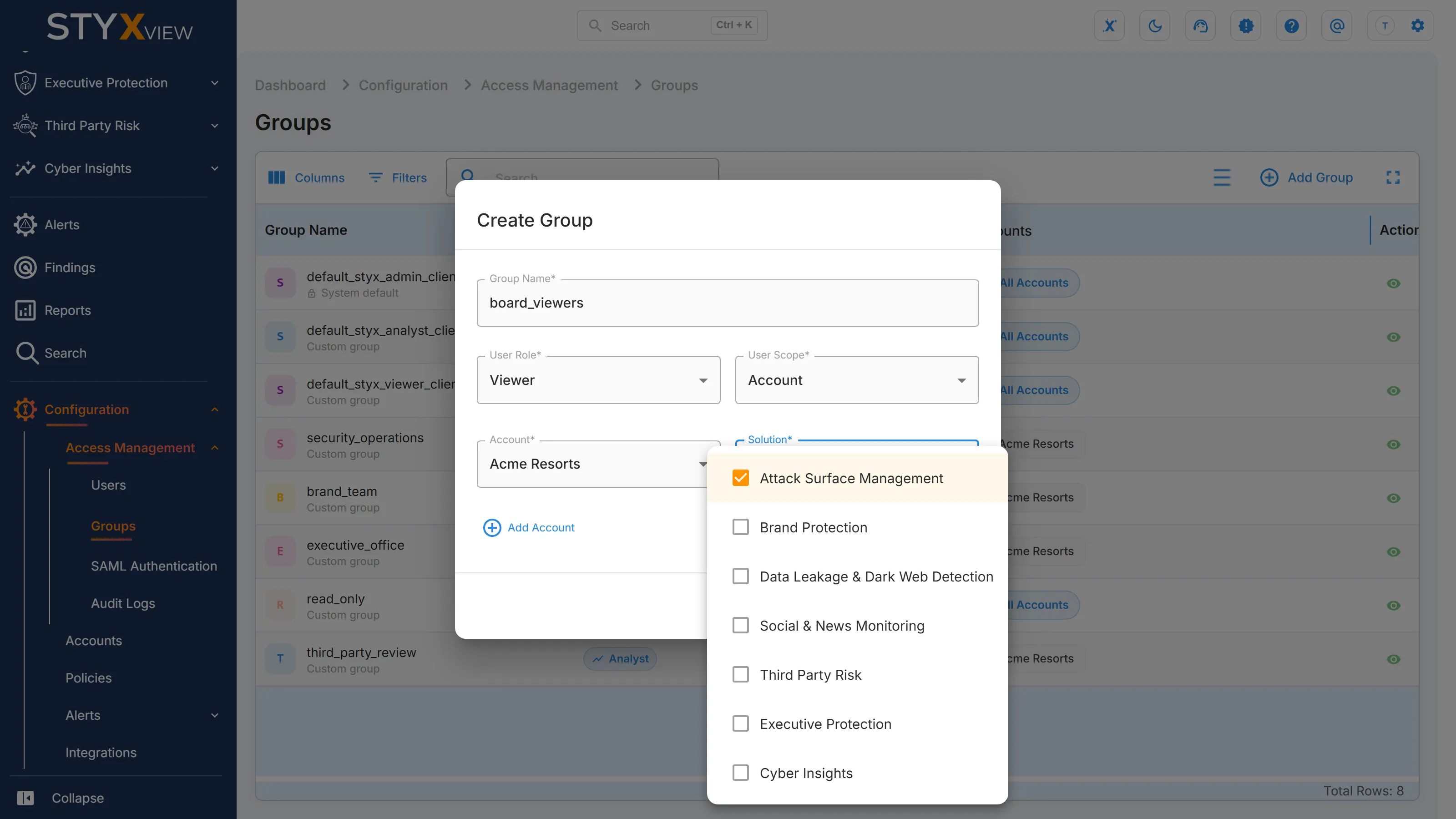
Task: Open the Account dropdown showing Acme Resorts
Action: tap(592, 464)
